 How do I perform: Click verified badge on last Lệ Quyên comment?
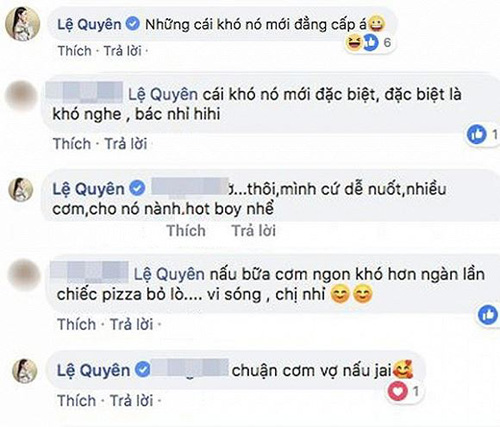pyautogui.click(x=143, y=370)
